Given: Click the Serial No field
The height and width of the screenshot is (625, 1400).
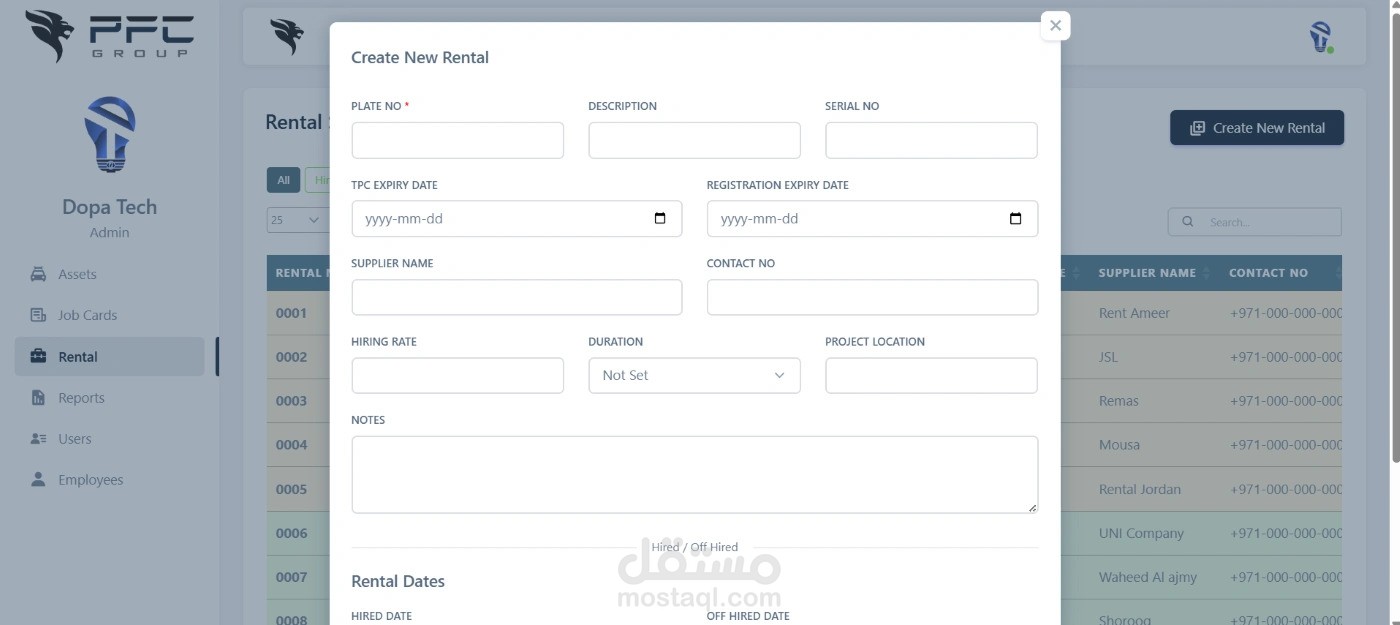Looking at the screenshot, I should (931, 140).
